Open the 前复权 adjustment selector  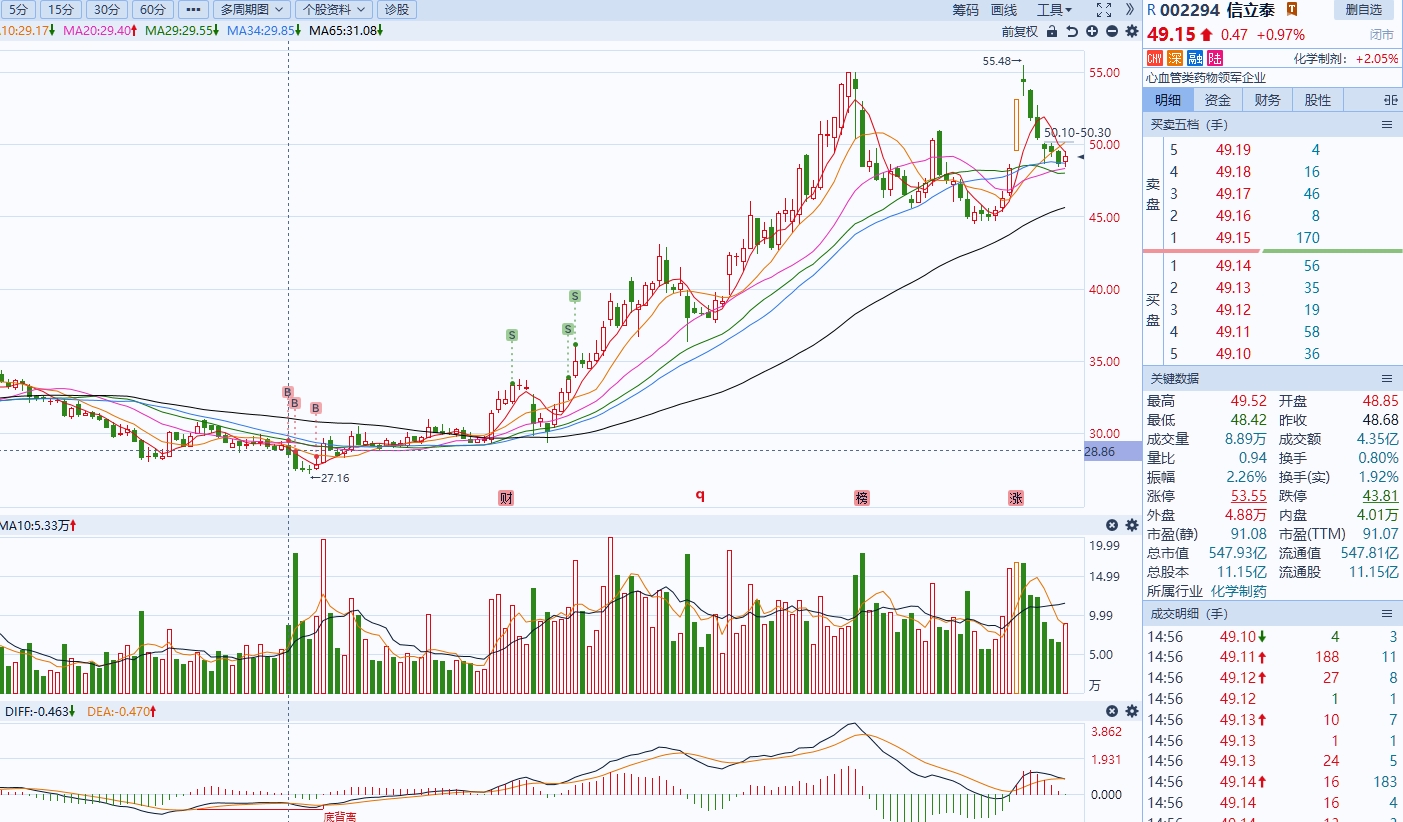[x=1020, y=31]
